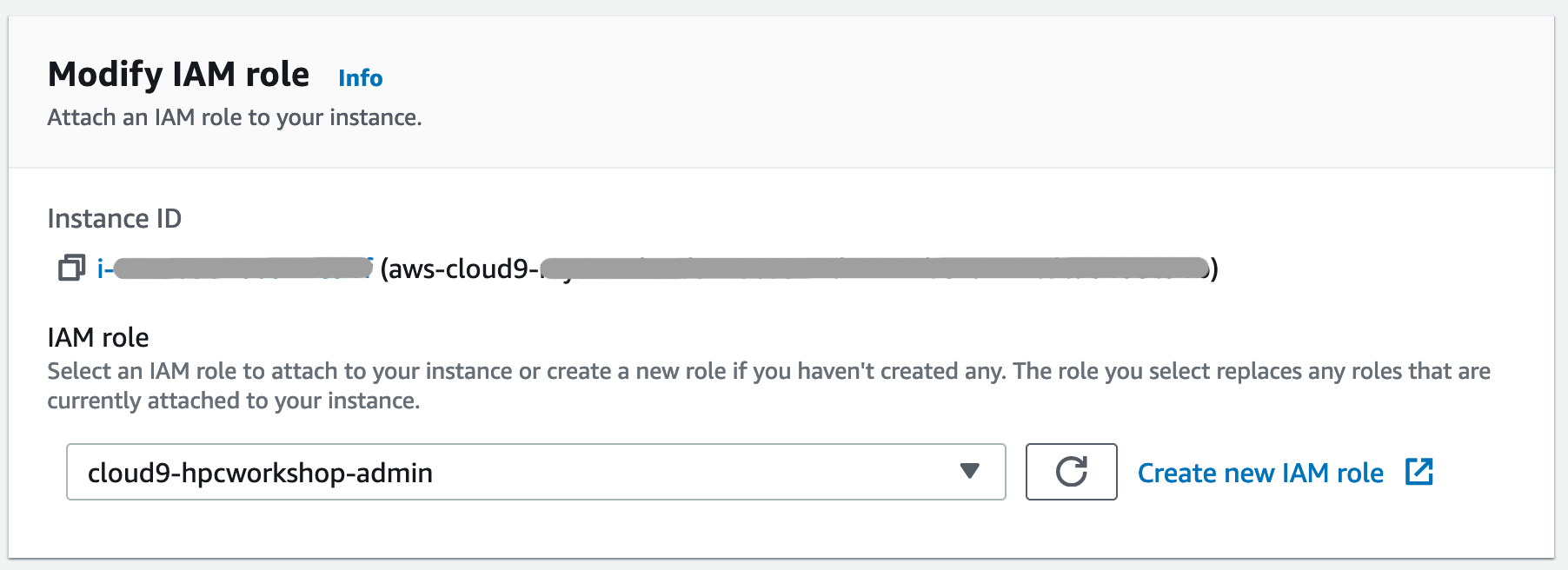1568x570 pixels.
Task: Click the Modify IAM role heading
Action: 178,75
